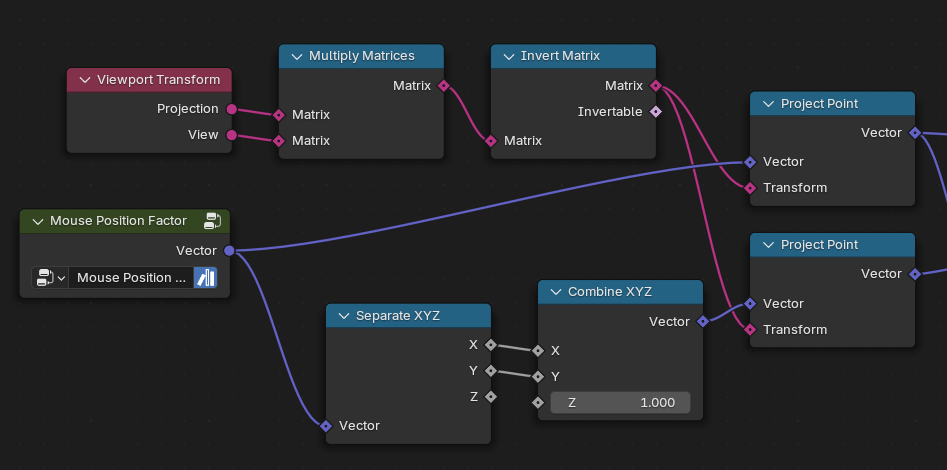This screenshot has height=470, width=947.
Task: Click Separate XYZ's Z output socket
Action: pos(491,397)
